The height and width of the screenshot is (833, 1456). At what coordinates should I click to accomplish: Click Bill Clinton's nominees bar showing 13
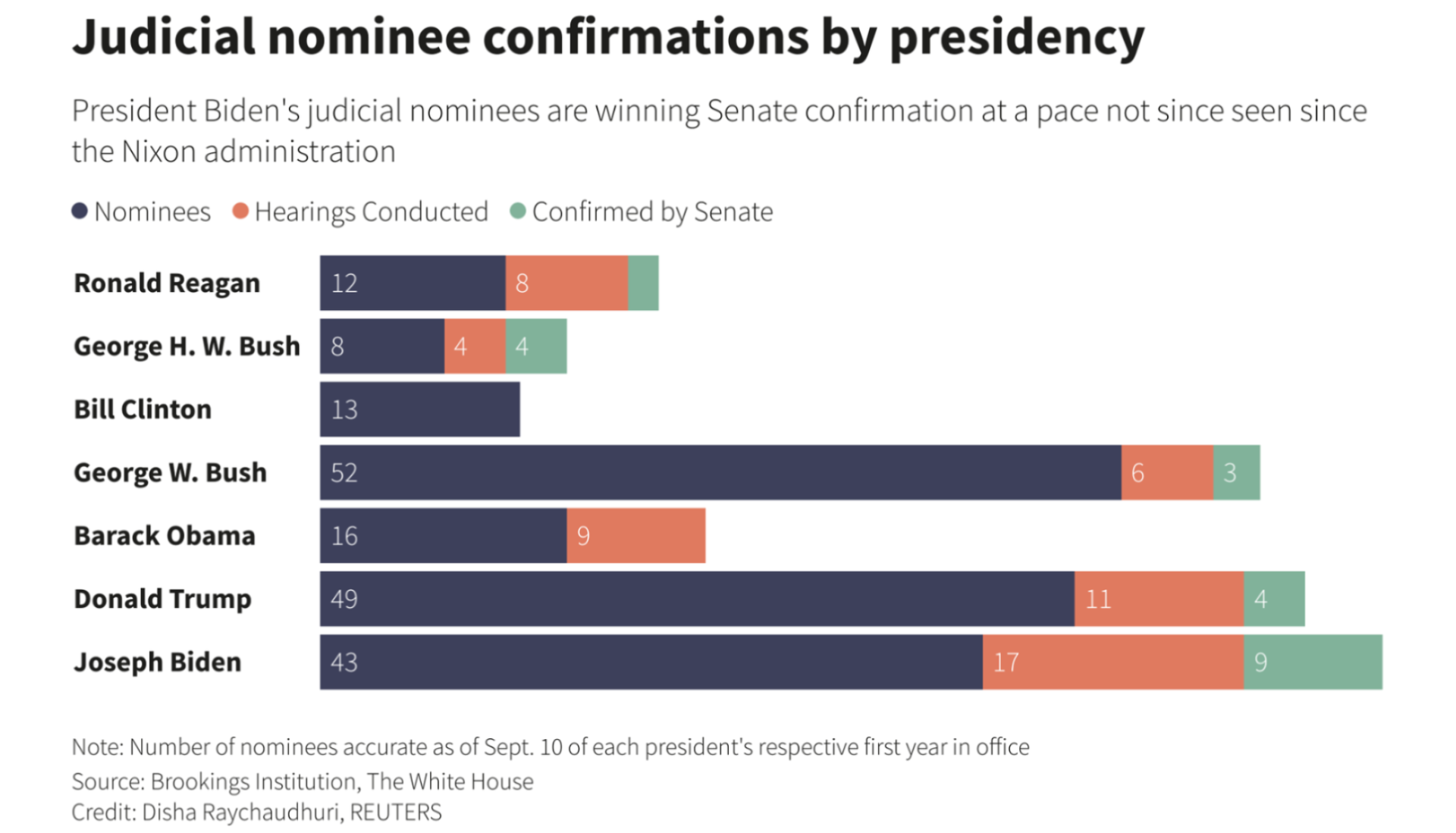(x=419, y=409)
